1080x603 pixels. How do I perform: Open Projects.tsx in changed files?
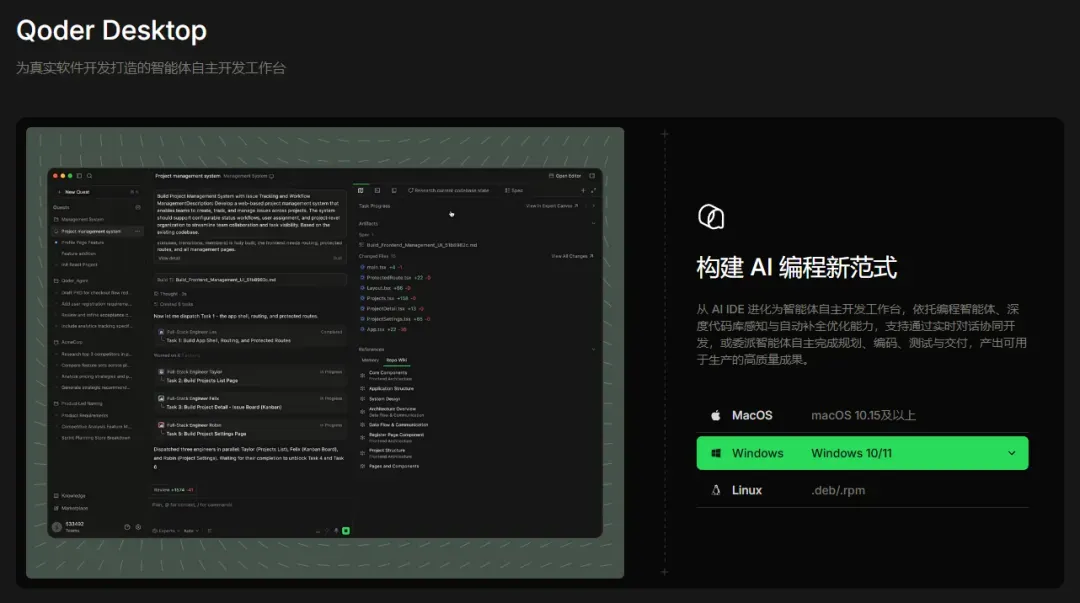388,298
